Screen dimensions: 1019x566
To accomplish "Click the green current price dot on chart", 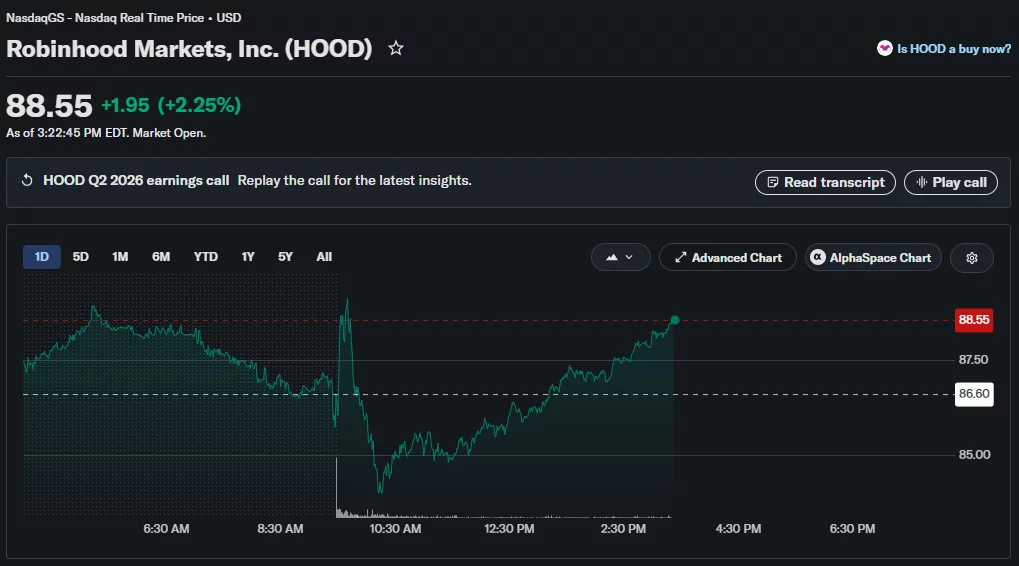I will [675, 320].
